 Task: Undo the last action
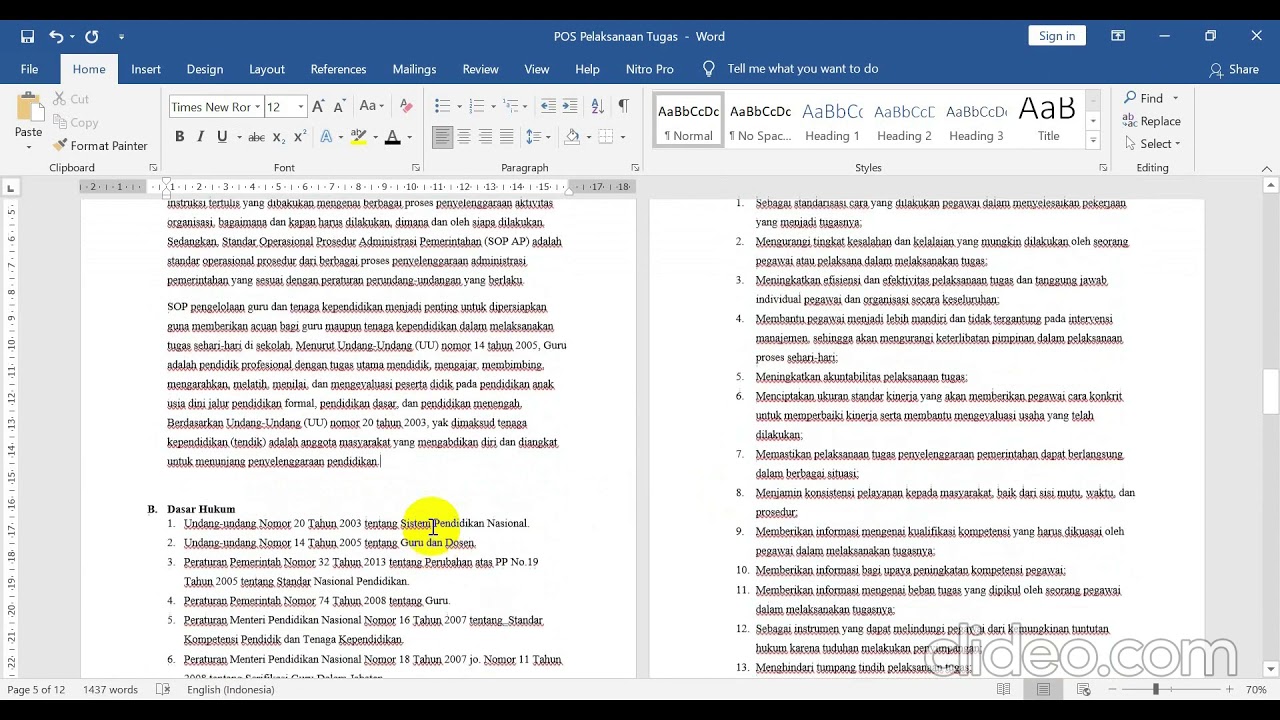tap(56, 36)
